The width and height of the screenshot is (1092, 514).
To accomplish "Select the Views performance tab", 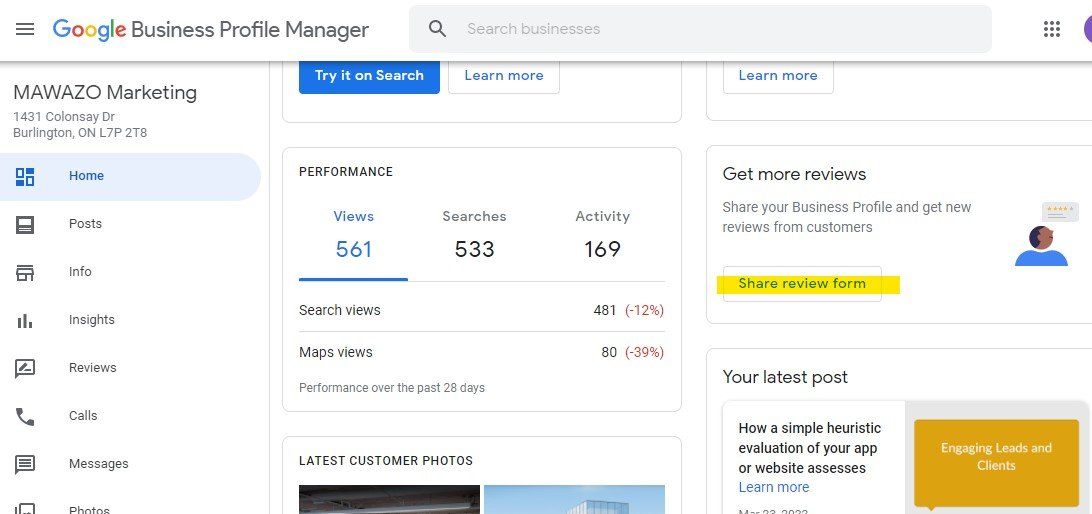I will (354, 235).
